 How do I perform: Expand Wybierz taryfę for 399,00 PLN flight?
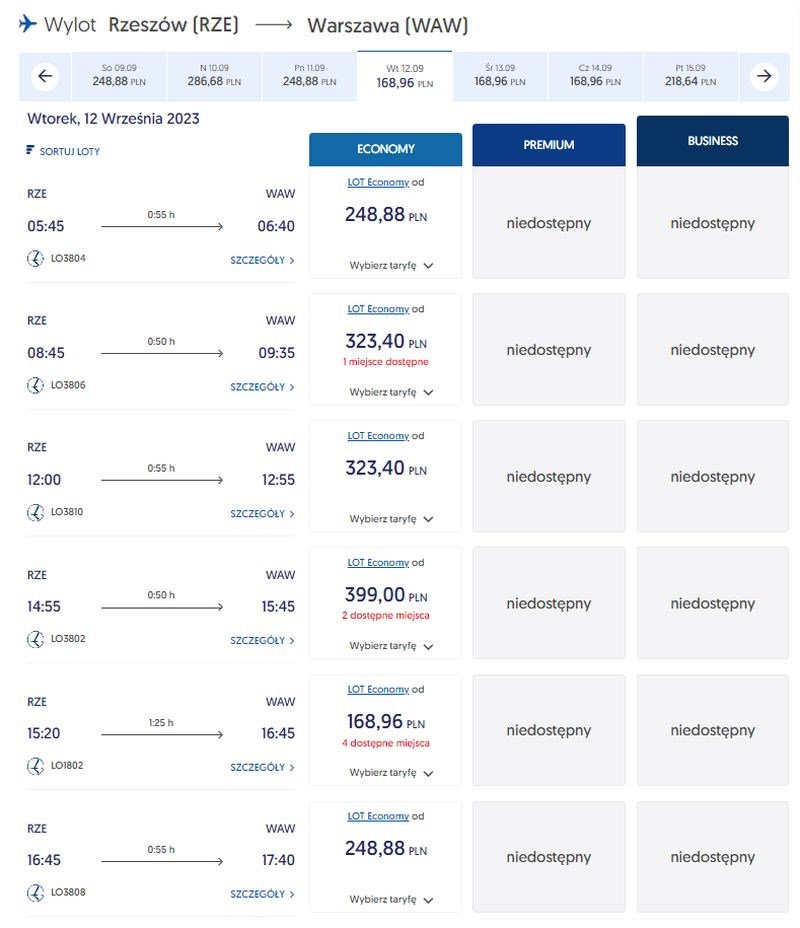click(391, 646)
